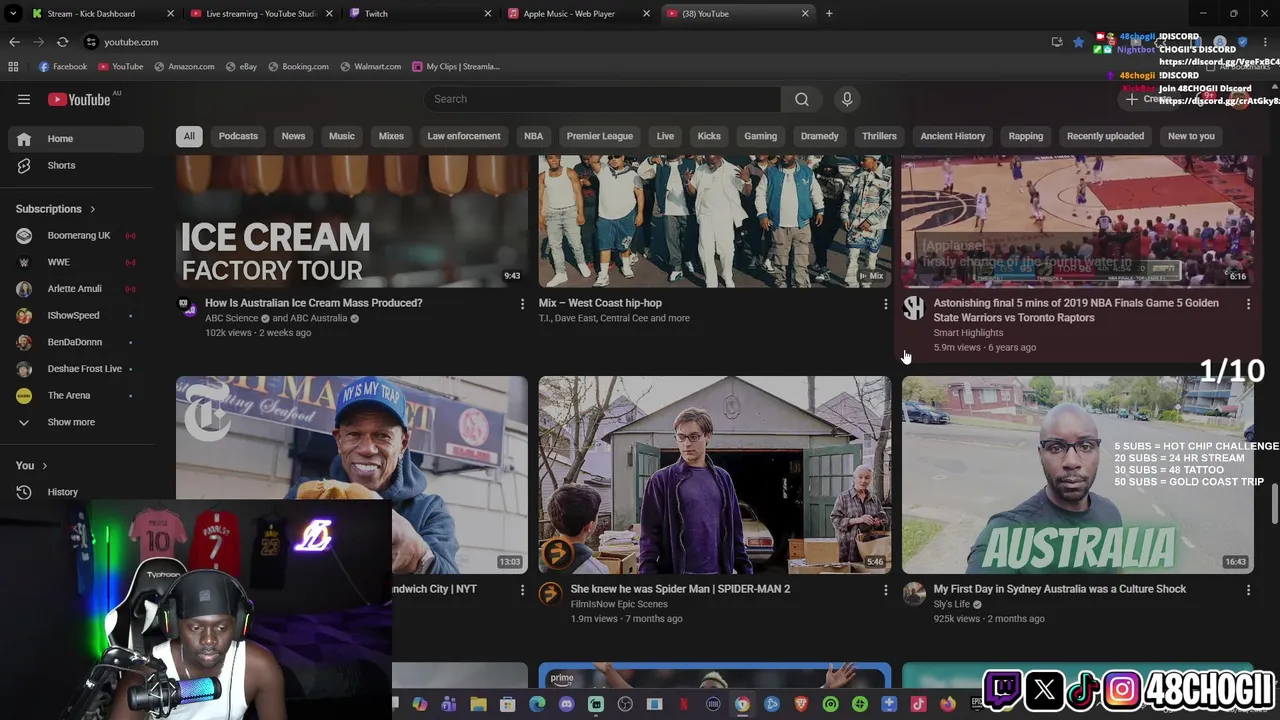Go to Home in sidebar
Viewport: 1280px width, 720px height.
pos(76,139)
